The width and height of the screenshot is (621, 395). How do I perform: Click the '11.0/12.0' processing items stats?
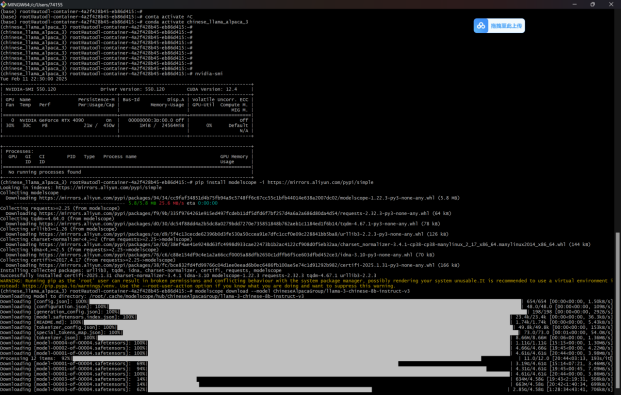(x=536, y=358)
